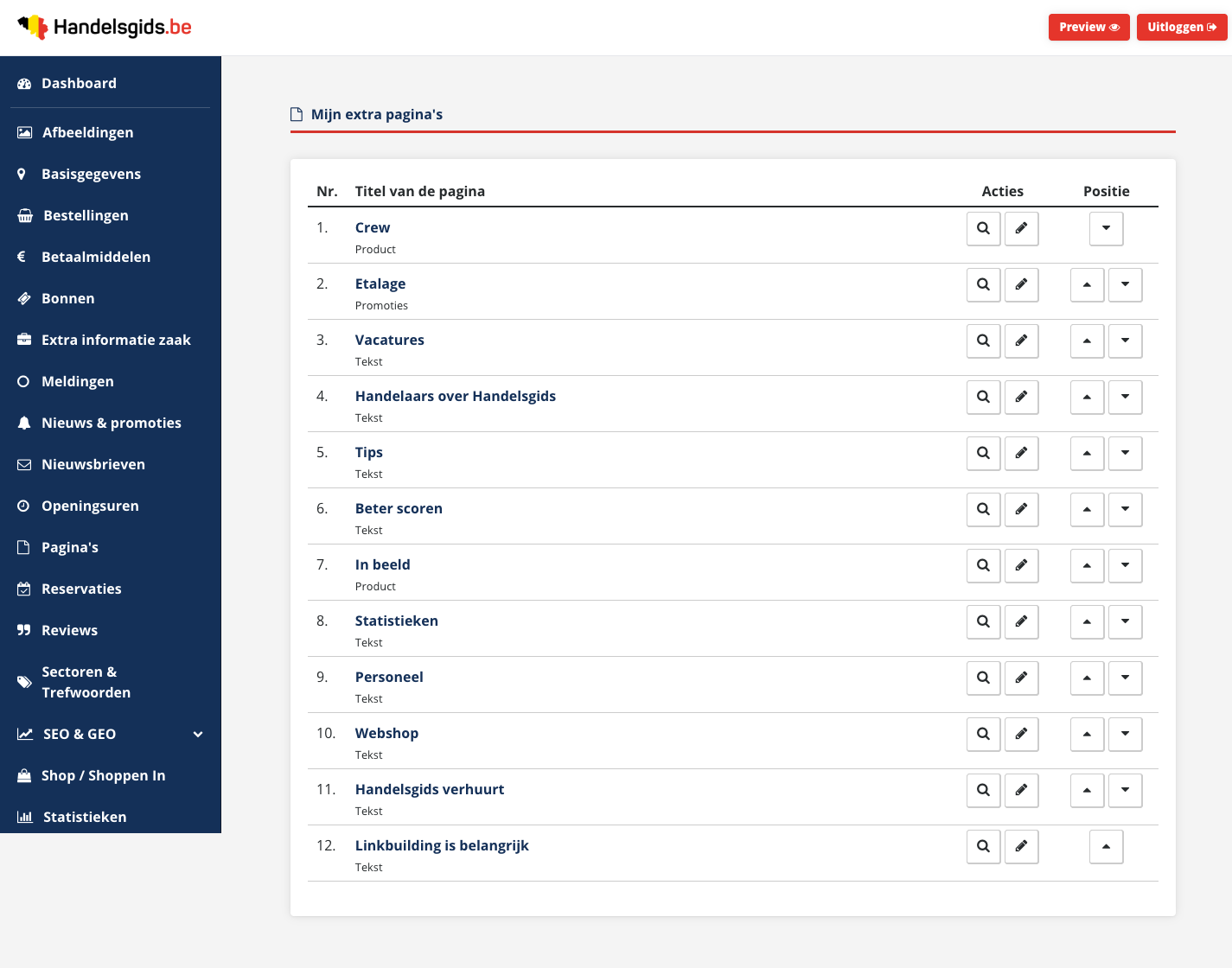Open the Crew page title link
The width and height of the screenshot is (1232, 968).
[x=373, y=227]
